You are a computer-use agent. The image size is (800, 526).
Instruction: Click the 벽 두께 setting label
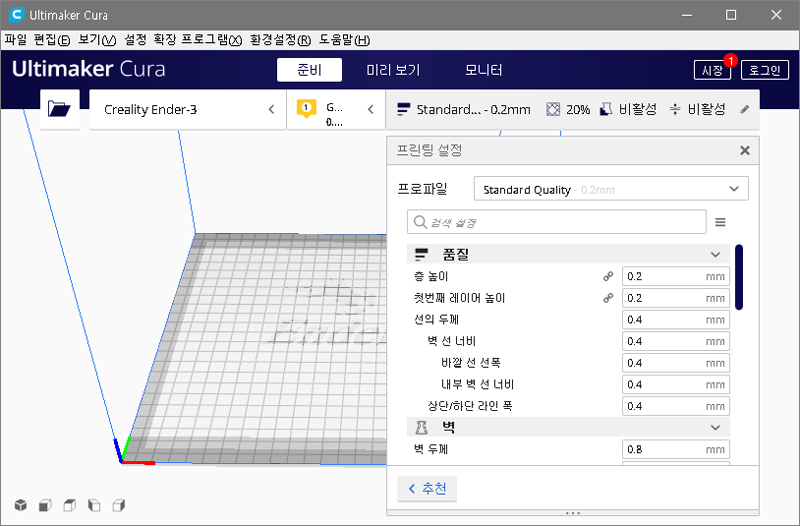pyautogui.click(x=431, y=449)
